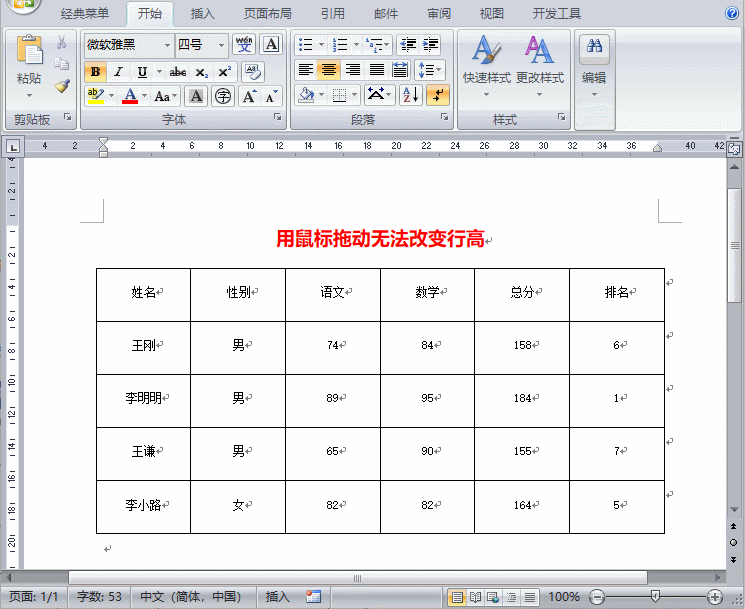
Task: Click the macro recording status bar icon
Action: pyautogui.click(x=313, y=596)
